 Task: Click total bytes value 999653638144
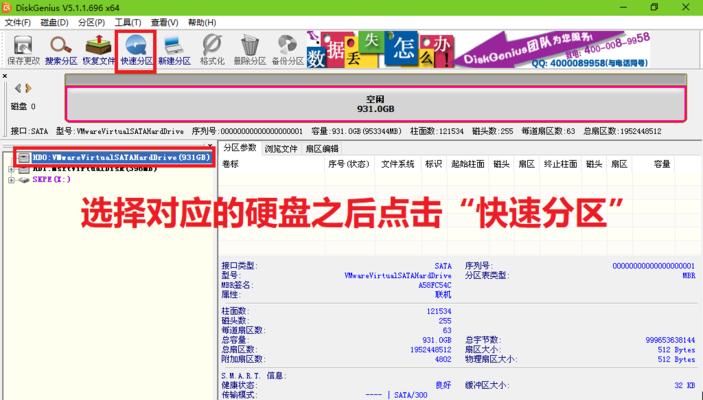[x=670, y=340]
